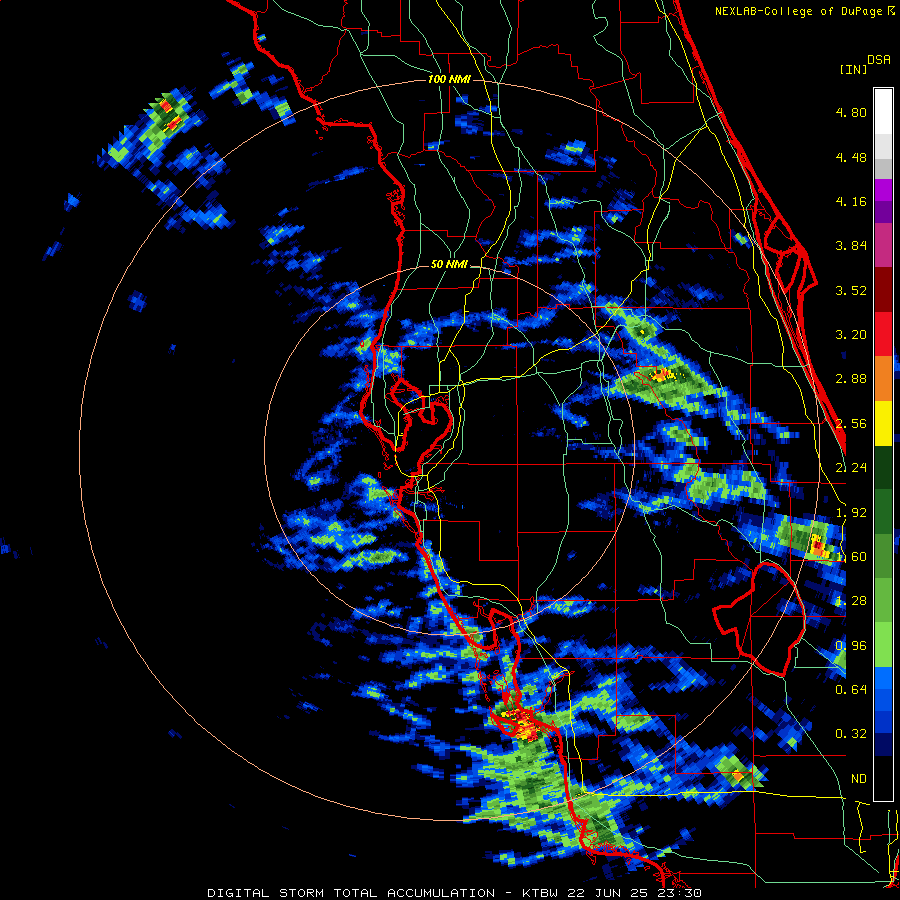Click the 4.48 legend value

tap(851, 157)
